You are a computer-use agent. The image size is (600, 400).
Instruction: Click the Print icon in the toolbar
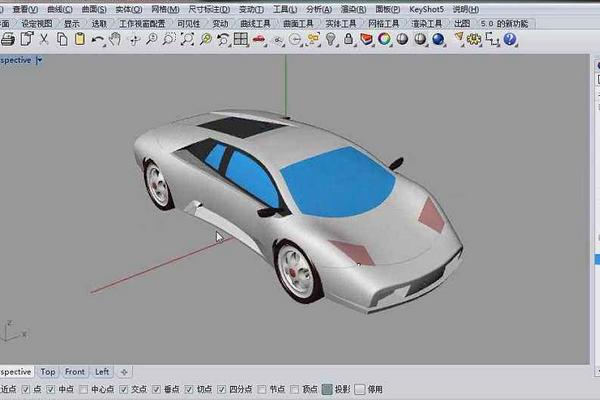pos(7,39)
